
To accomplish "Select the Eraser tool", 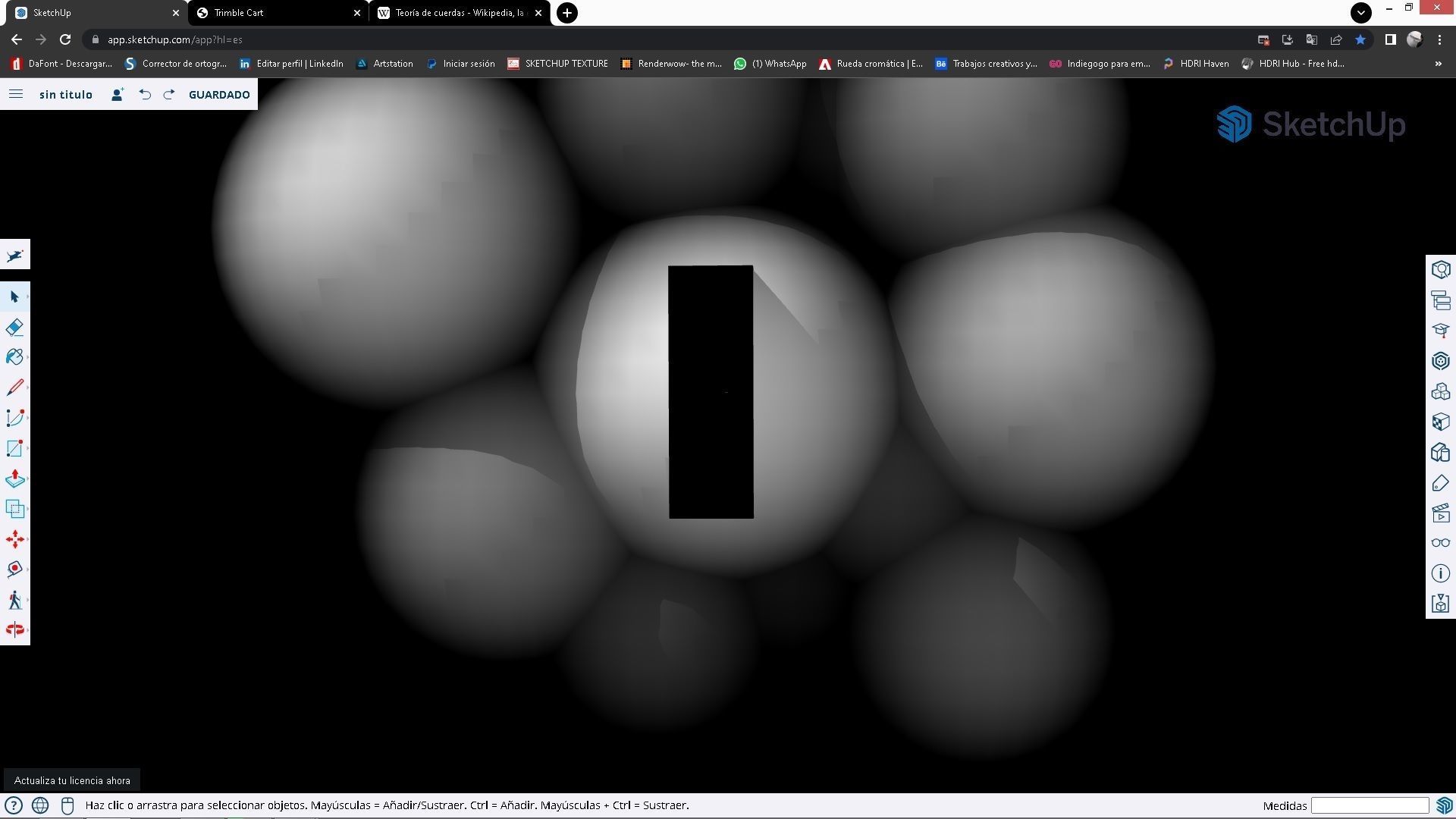I will (14, 328).
